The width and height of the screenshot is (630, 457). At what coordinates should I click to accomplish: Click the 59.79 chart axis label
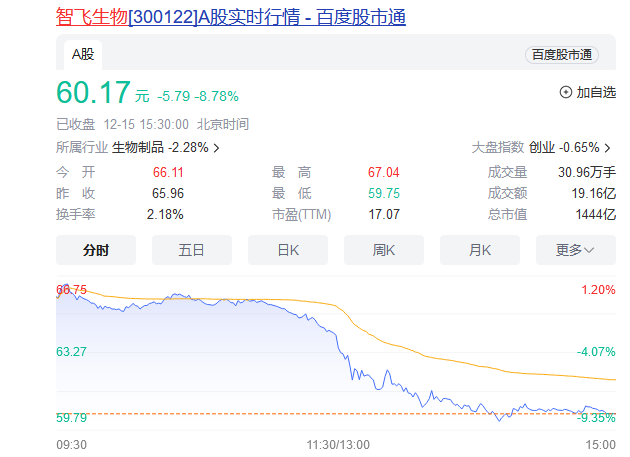[x=71, y=418]
